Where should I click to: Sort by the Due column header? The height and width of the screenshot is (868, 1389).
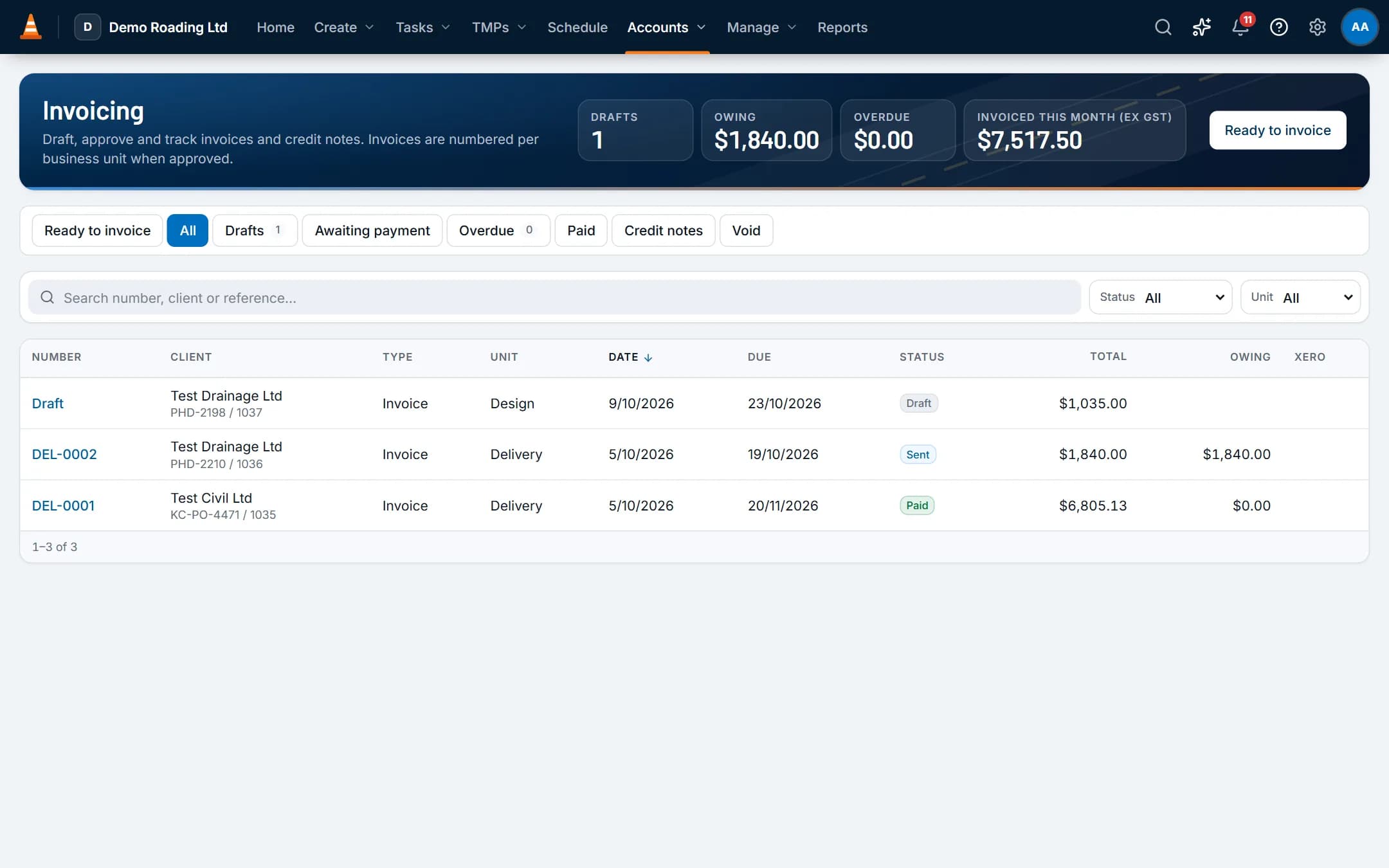759,357
